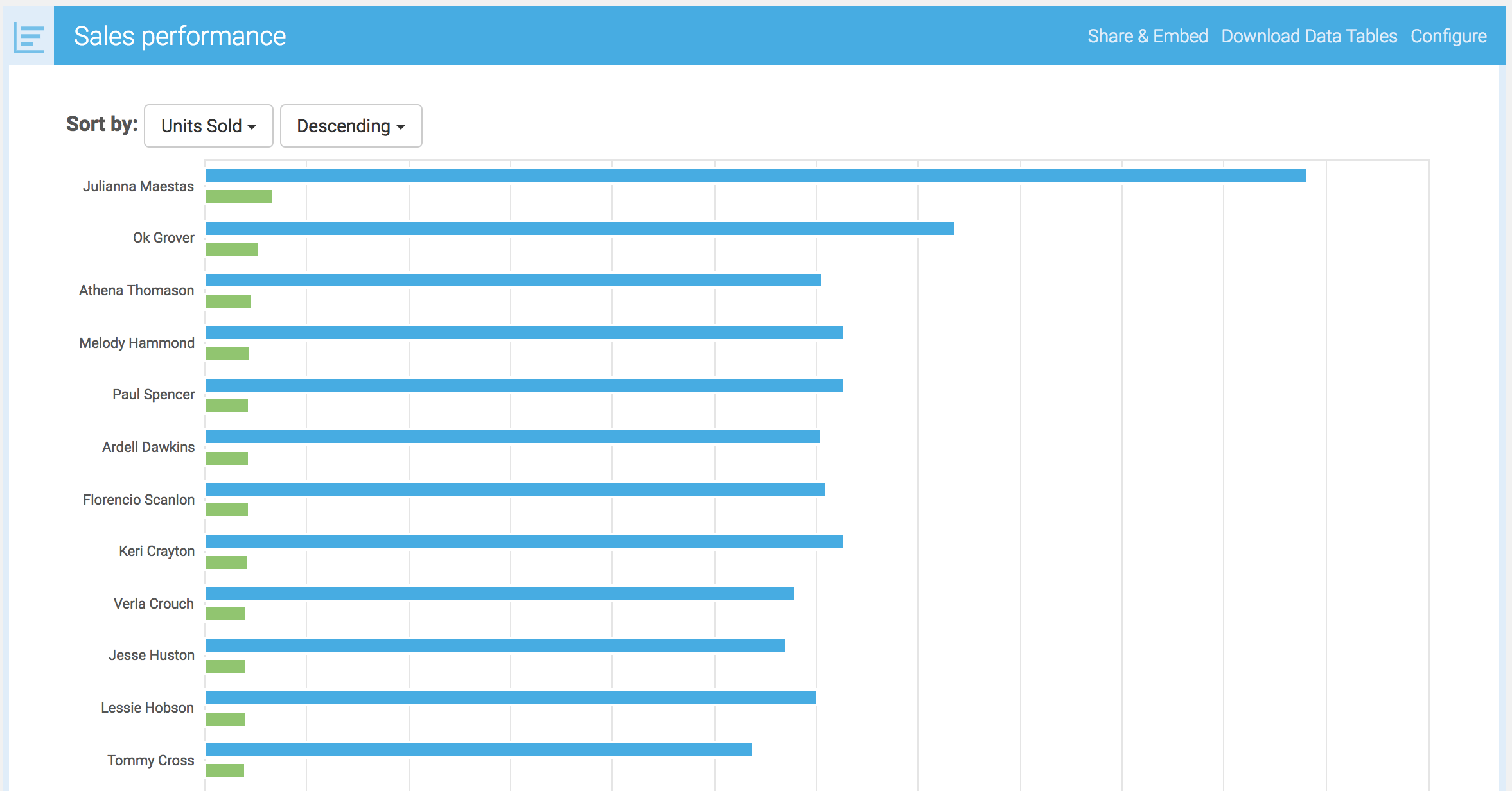Select Jesse Huston's blue bar
This screenshot has width=1512, height=791.
[x=495, y=646]
